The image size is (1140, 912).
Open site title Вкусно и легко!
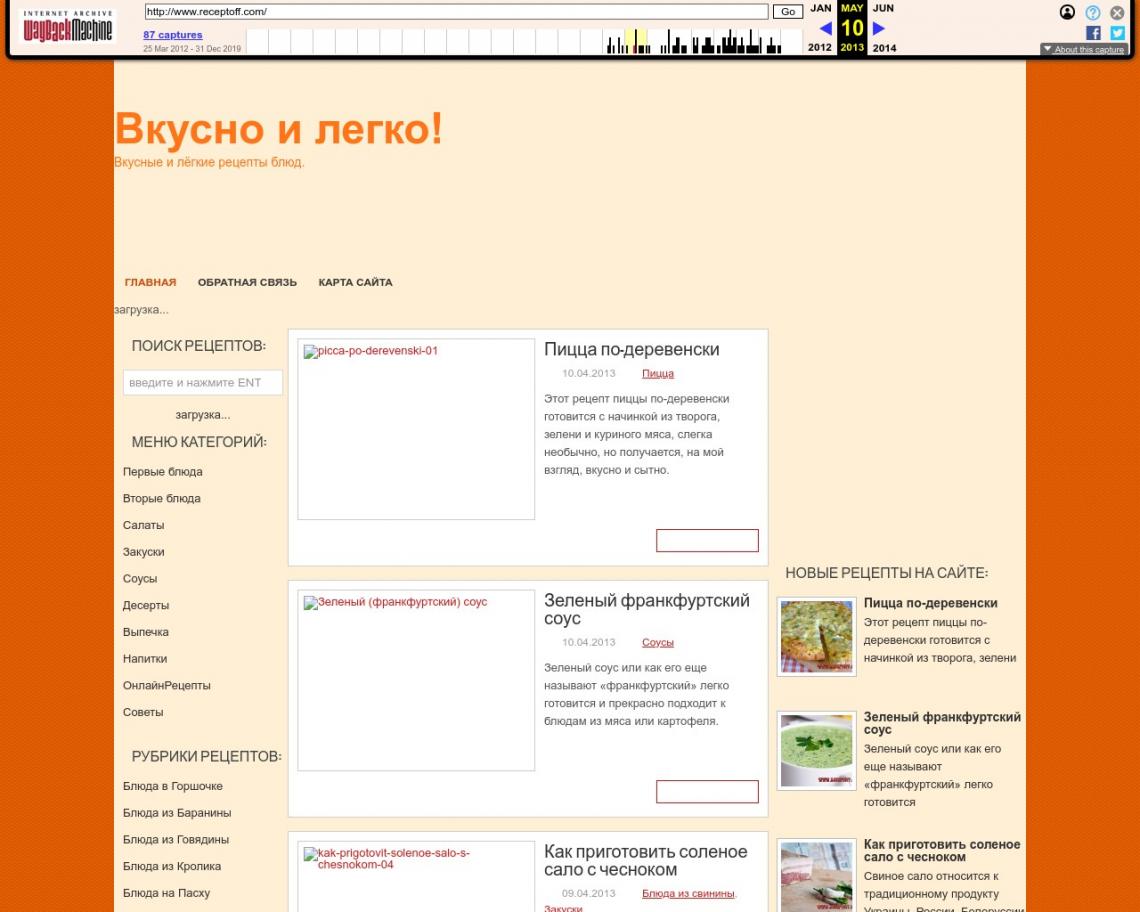278,129
